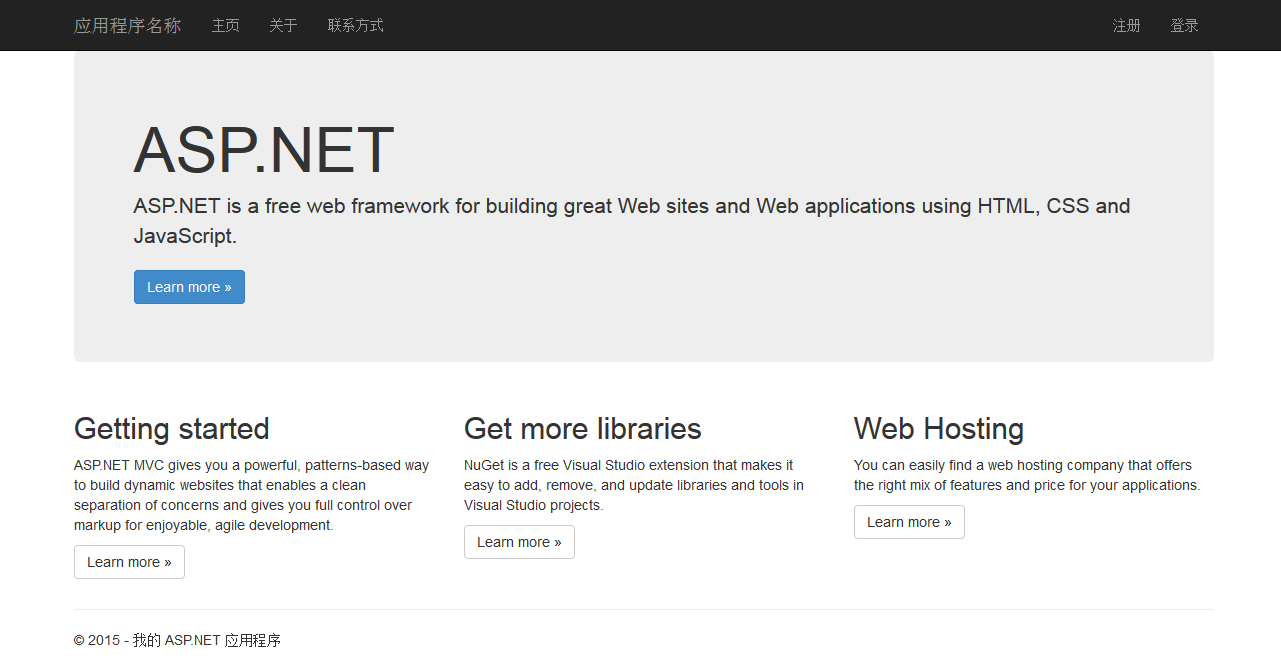Click the large ASP.NET heading
This screenshot has width=1281, height=664.
(264, 151)
